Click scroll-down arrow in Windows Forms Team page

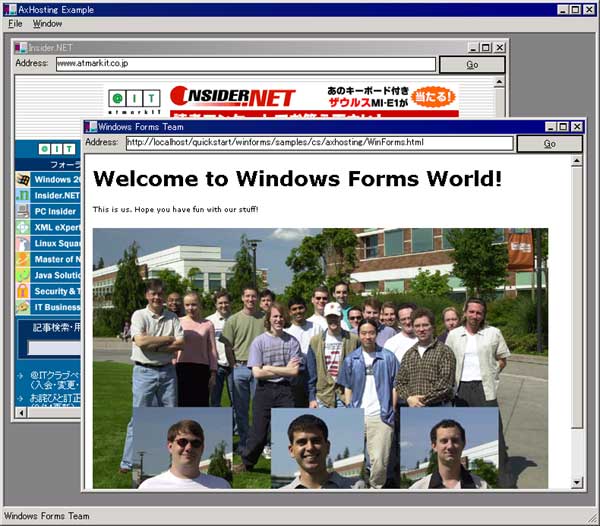coord(577,483)
